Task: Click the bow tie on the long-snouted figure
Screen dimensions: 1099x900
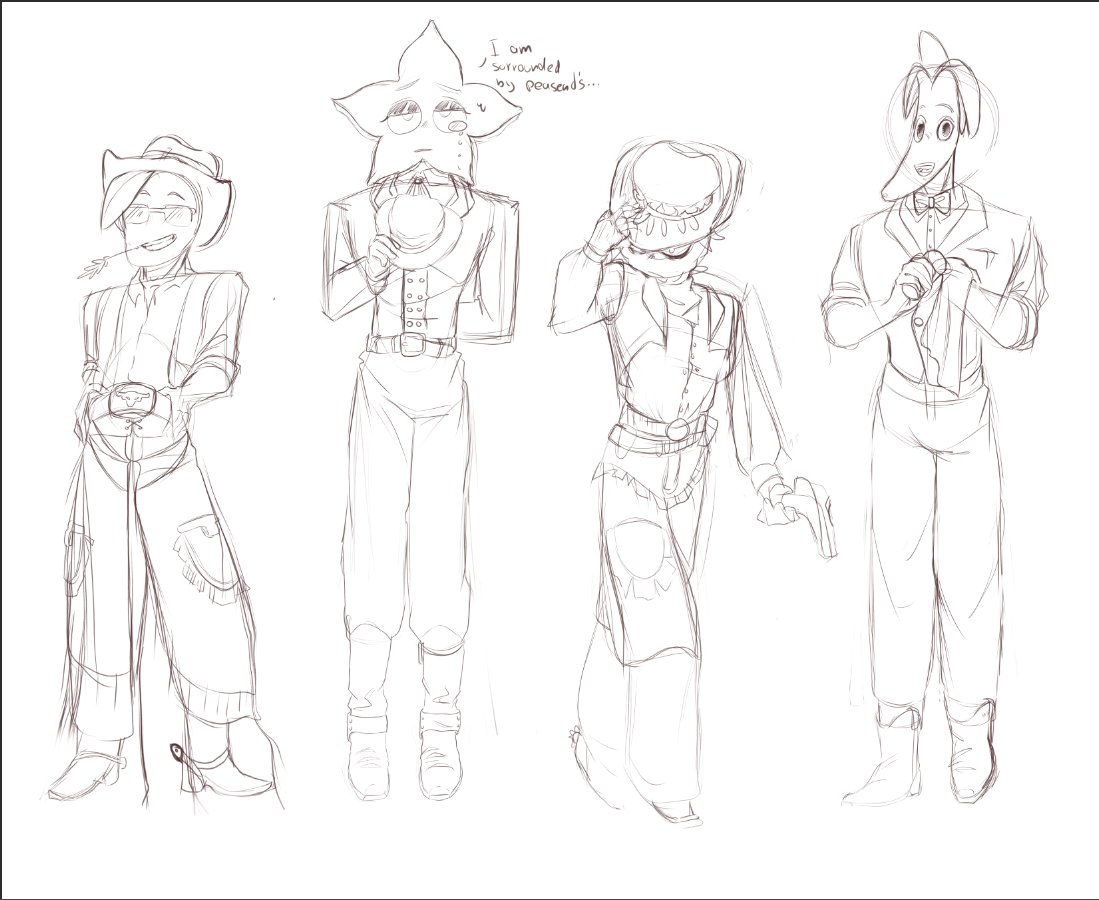Action: (x=931, y=202)
